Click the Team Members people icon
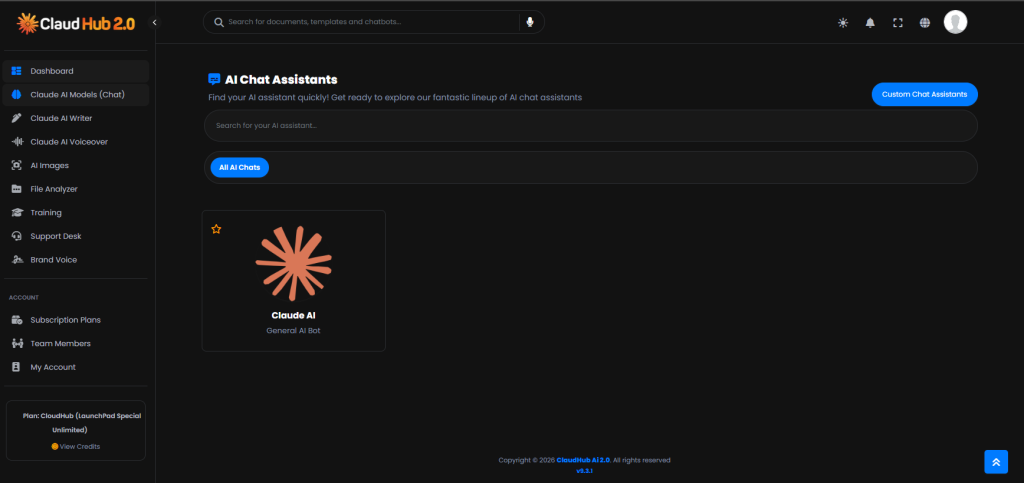This screenshot has width=1024, height=483. [x=17, y=343]
